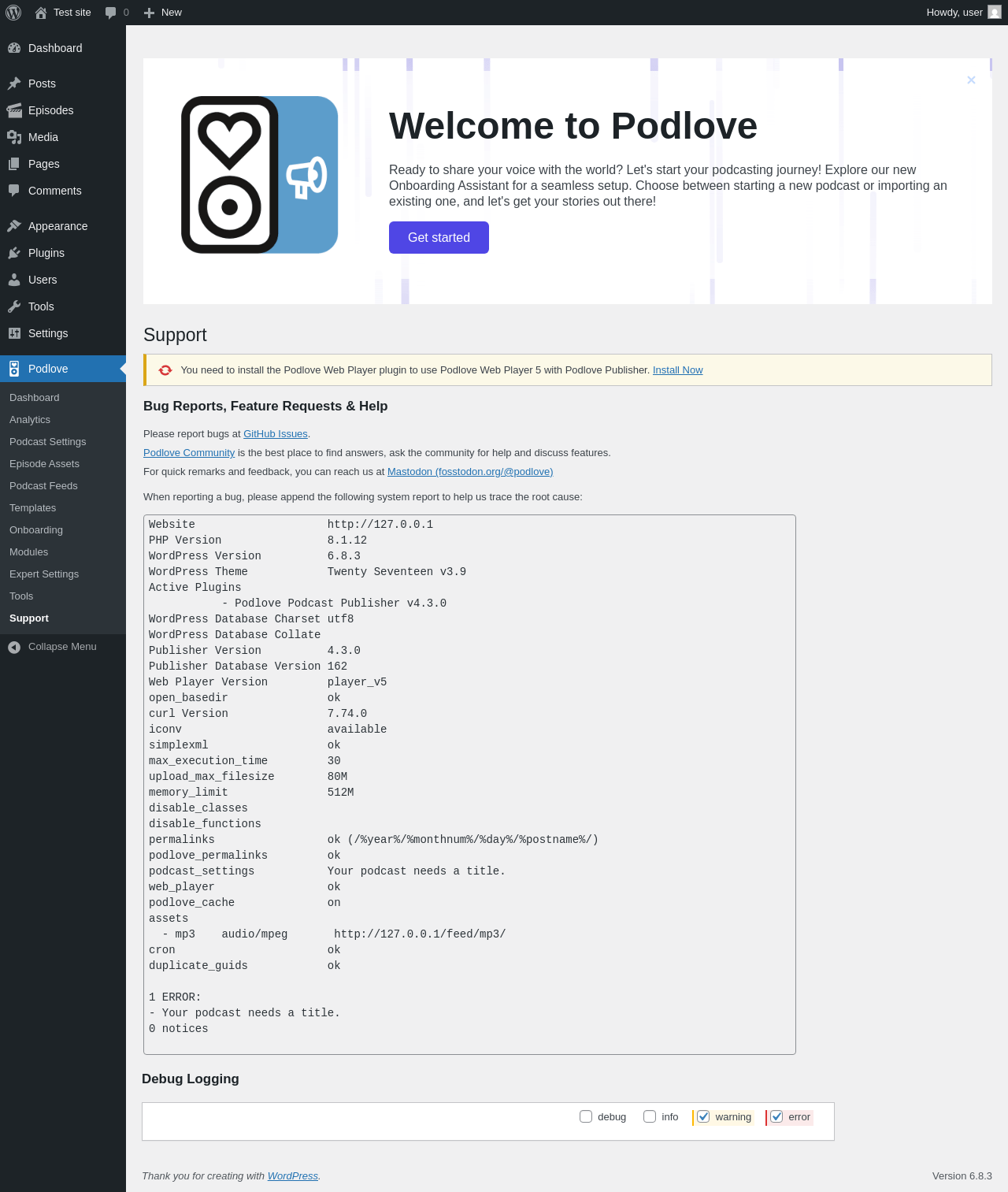Open Podcast Settings submenu item
Image resolution: width=1008 pixels, height=1192 pixels.
tap(48, 442)
